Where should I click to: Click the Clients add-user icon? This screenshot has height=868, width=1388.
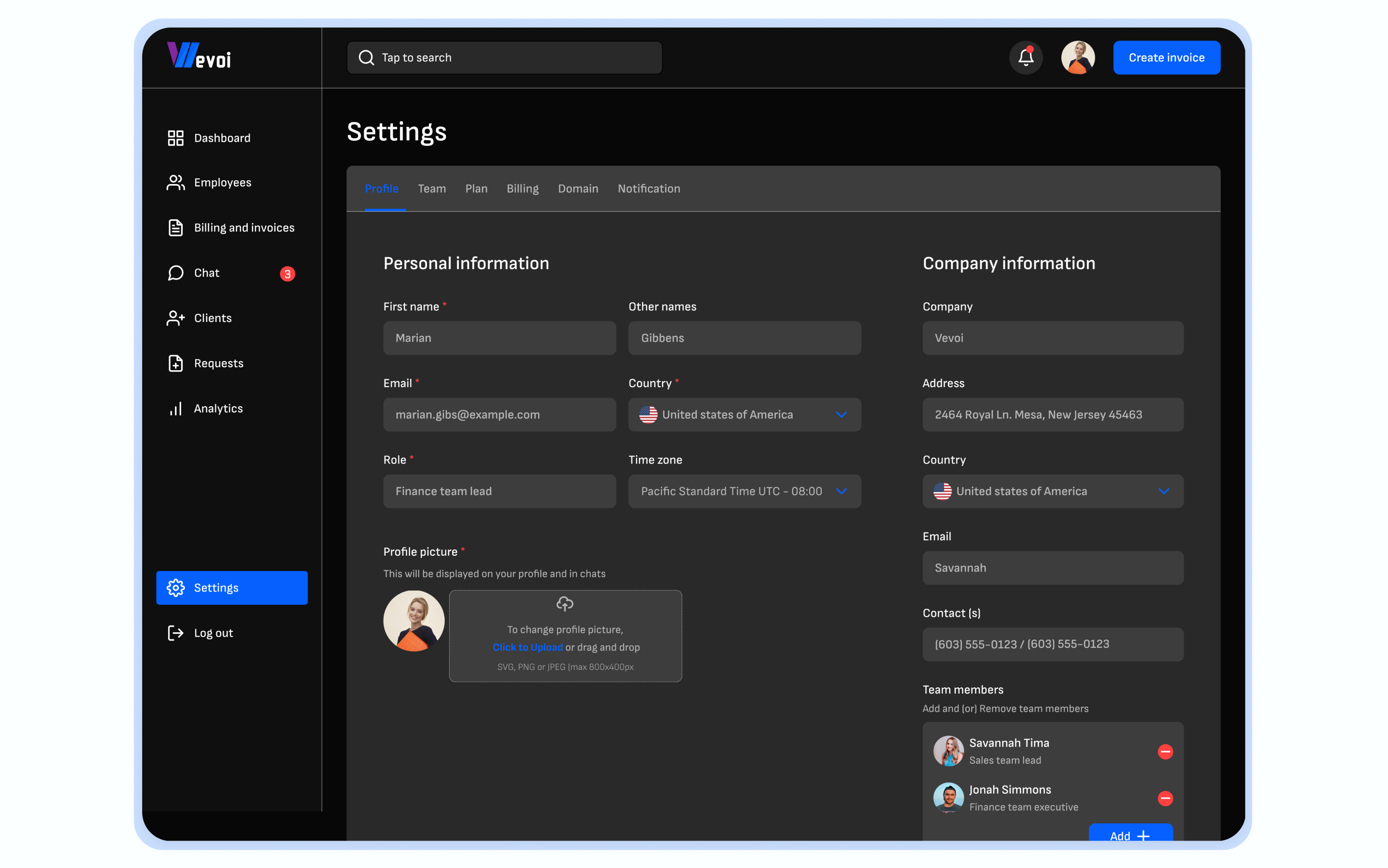pyautogui.click(x=175, y=318)
